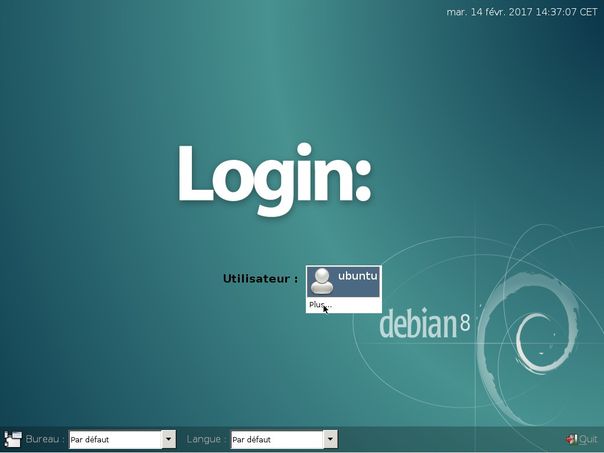Open the 'Plus...' more users option

[320, 305]
